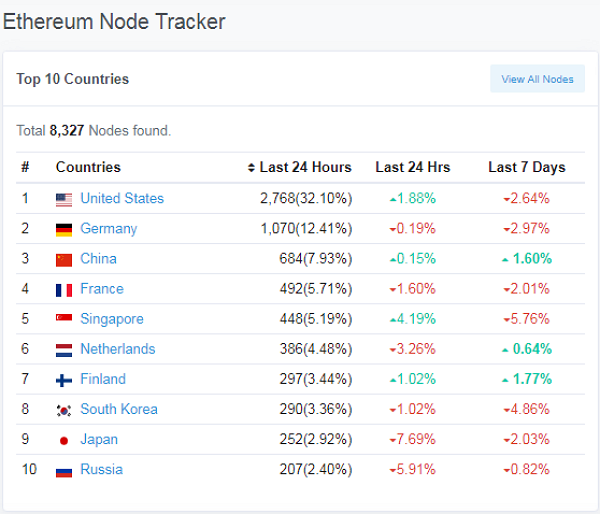This screenshot has width=600, height=514.
Task: Click the Last 24 Hrs column header
Action: 412,167
